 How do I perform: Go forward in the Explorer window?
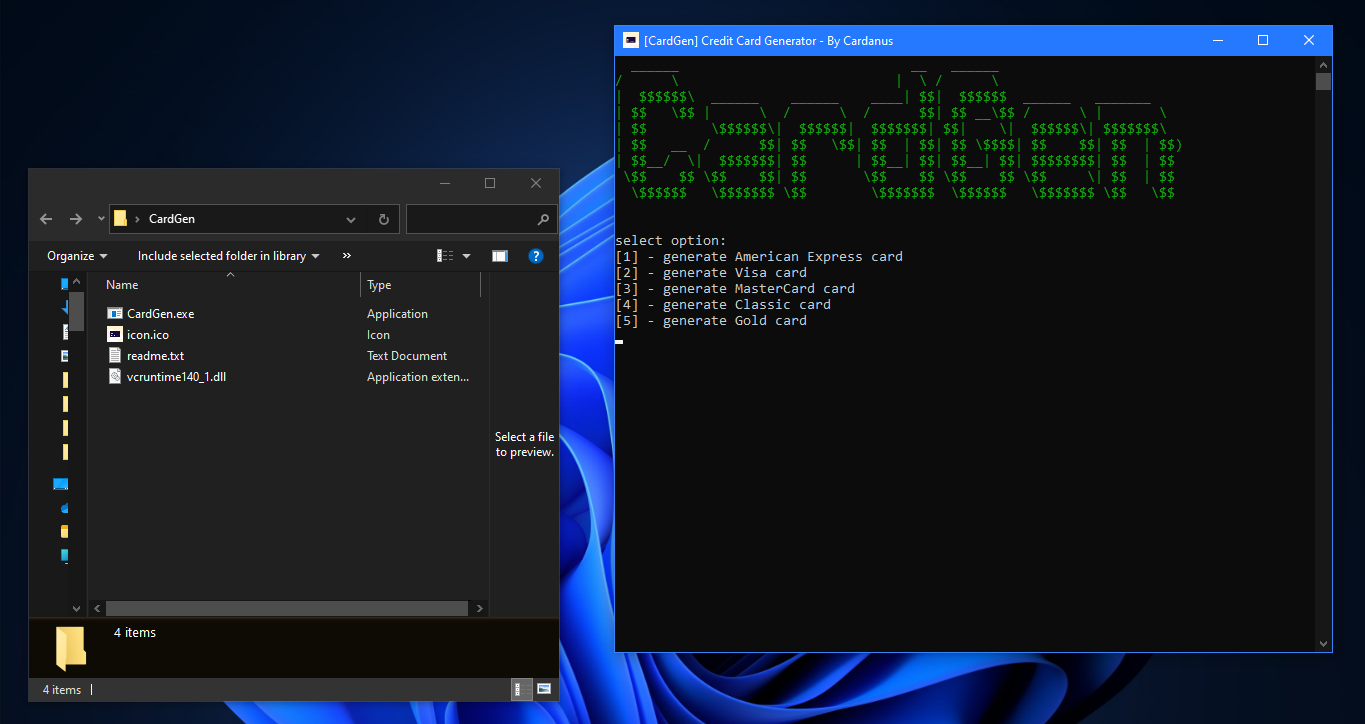click(x=76, y=219)
